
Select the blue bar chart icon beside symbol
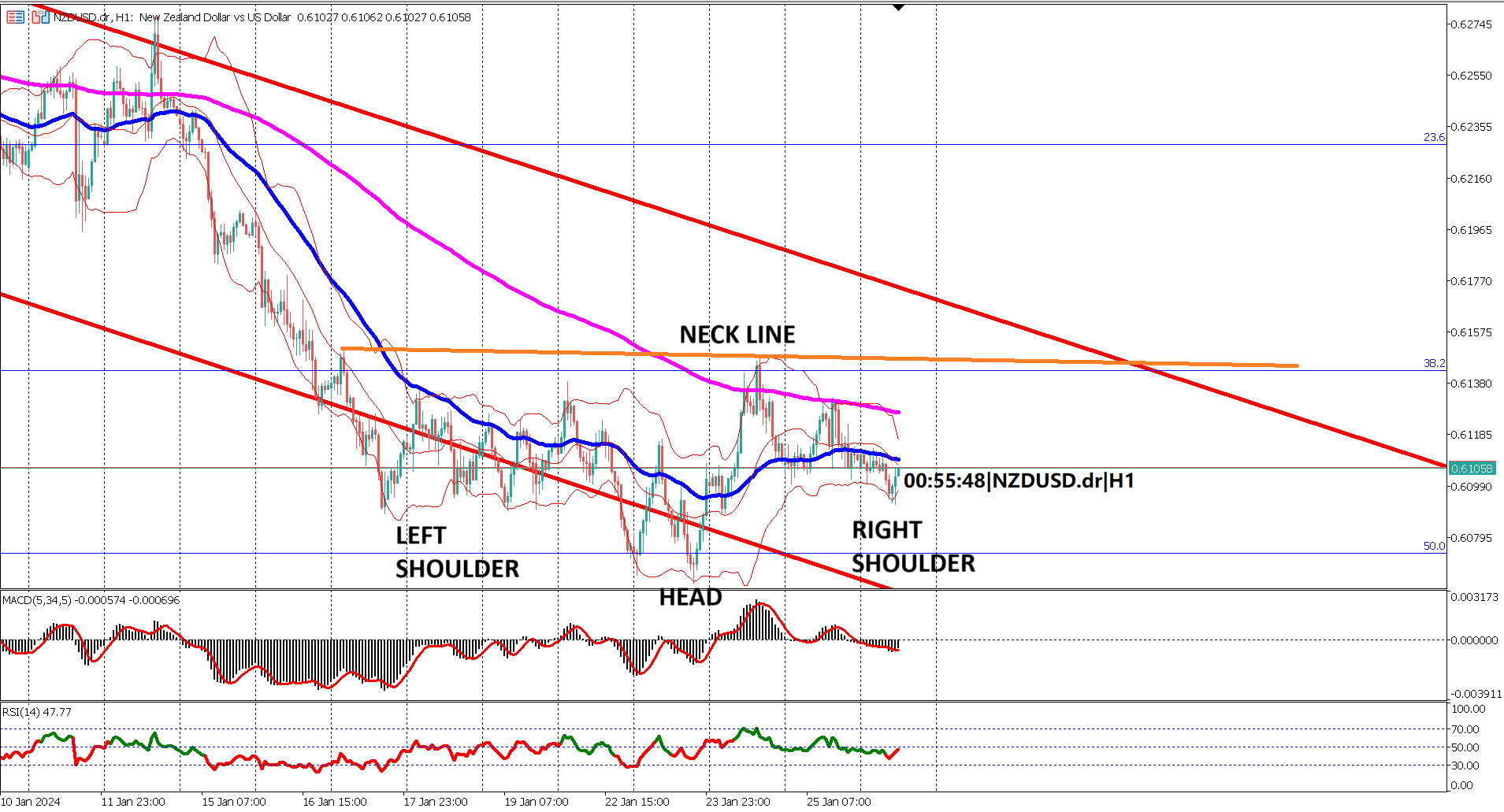coord(44,17)
